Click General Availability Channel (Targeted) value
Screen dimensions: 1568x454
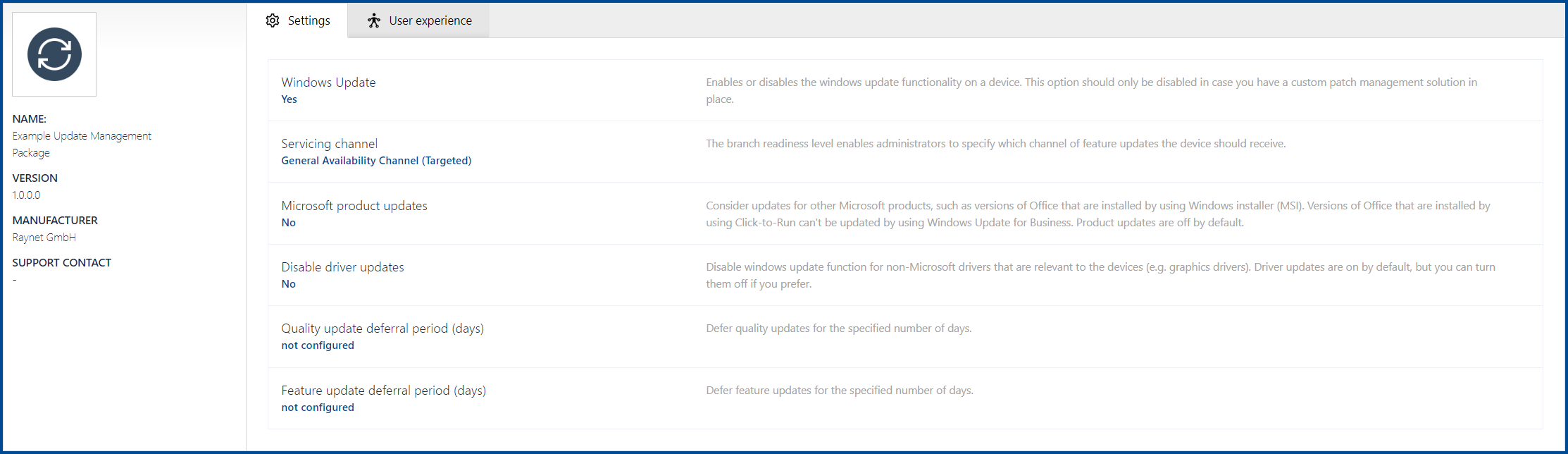tap(376, 160)
